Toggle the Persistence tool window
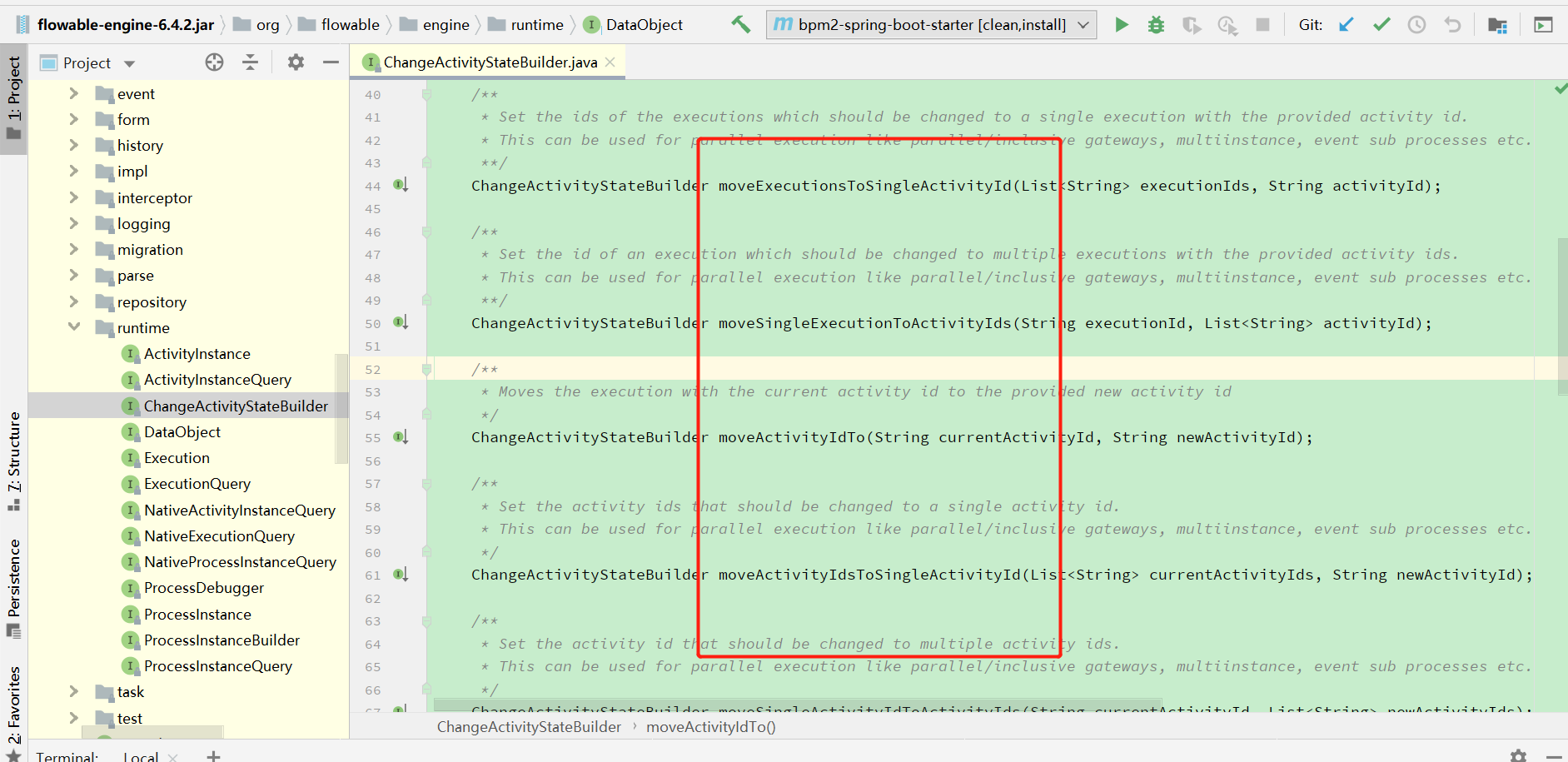 click(x=13, y=589)
